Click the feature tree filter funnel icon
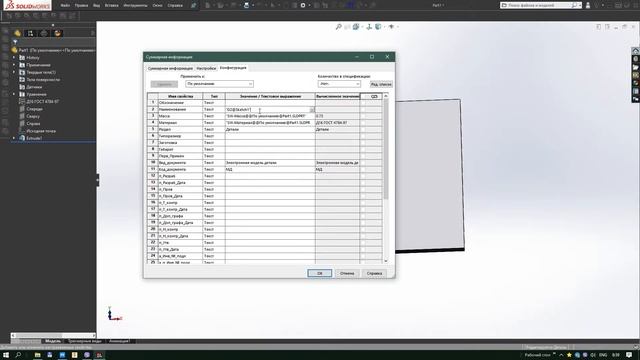 pos(15,42)
